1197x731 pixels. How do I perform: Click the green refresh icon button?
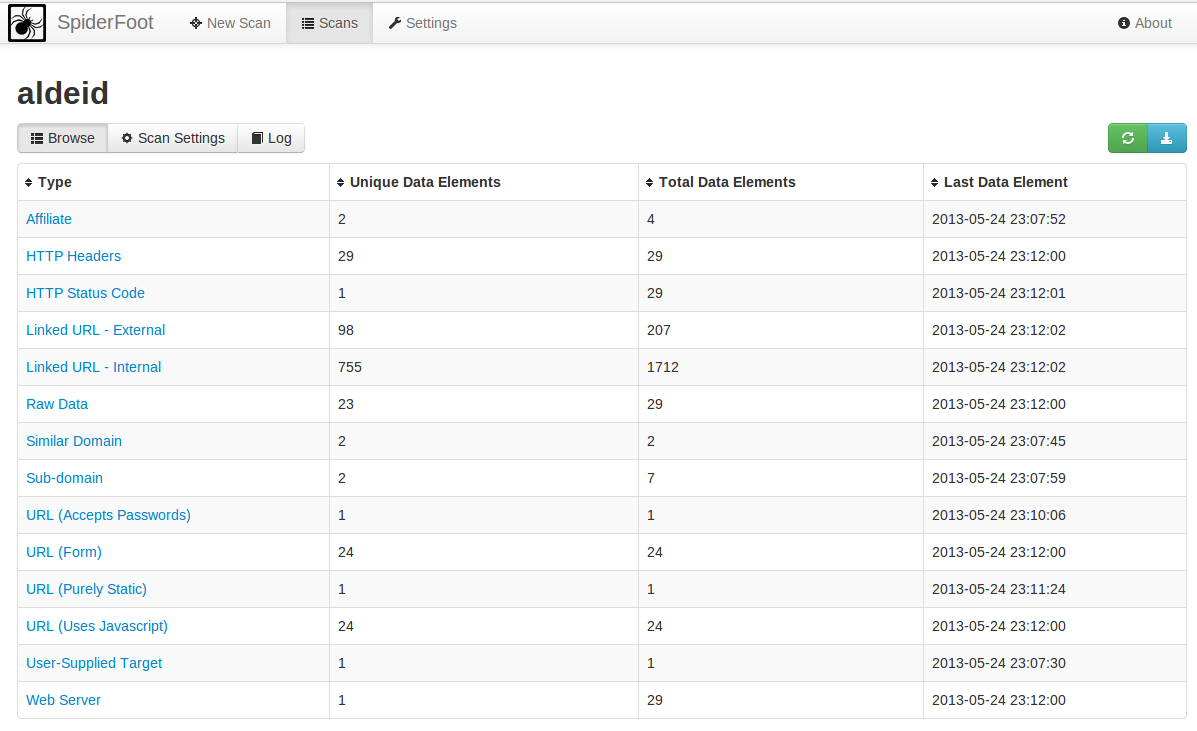(x=1127, y=138)
